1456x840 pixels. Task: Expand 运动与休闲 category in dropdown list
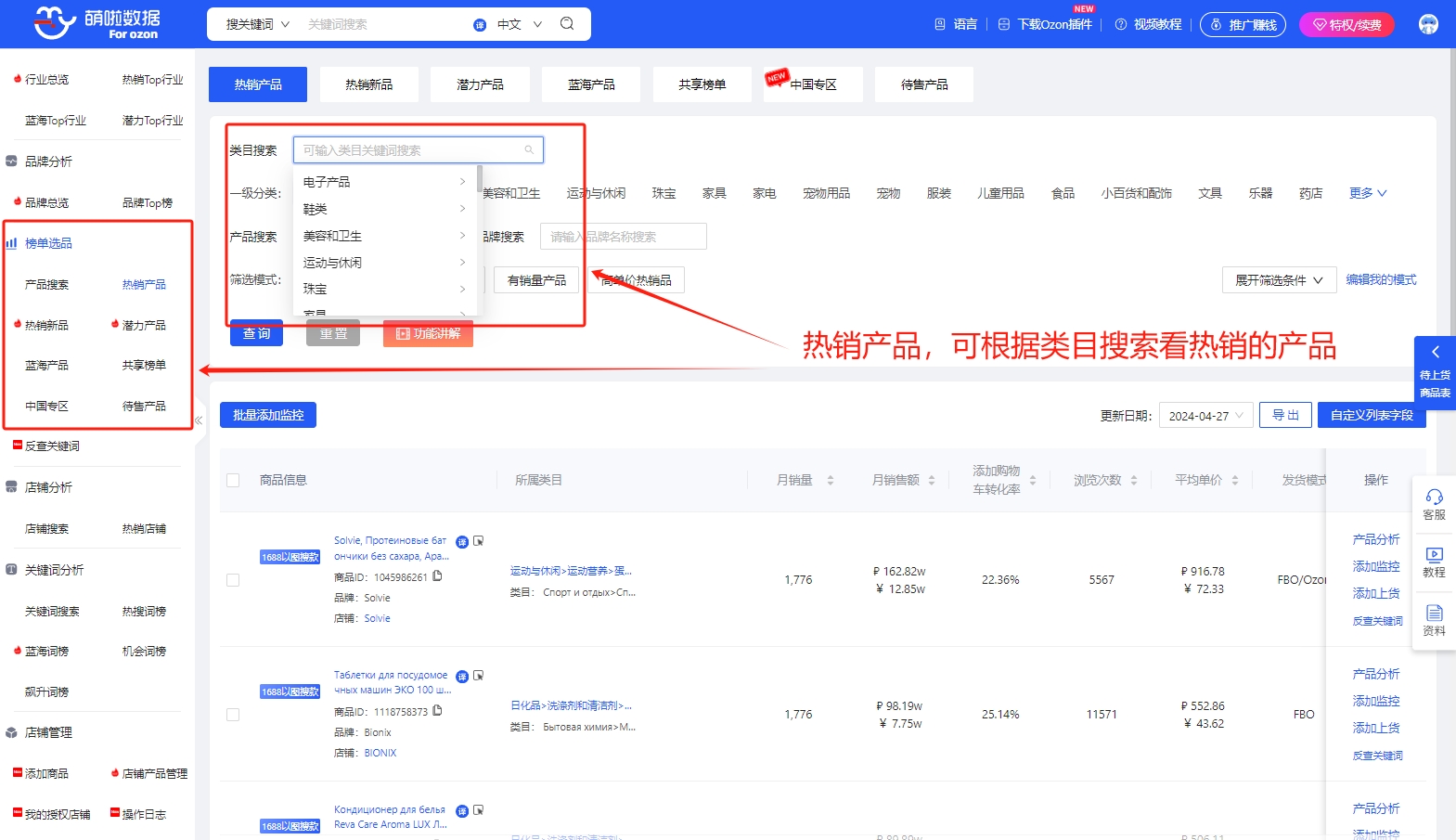click(385, 263)
